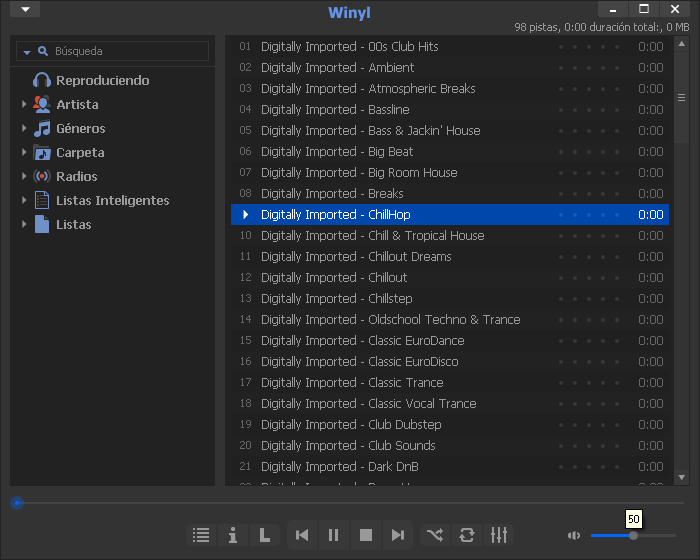
Task: Select 'Digitally Imported - Classic EuroDance'
Action: pyautogui.click(x=450, y=340)
